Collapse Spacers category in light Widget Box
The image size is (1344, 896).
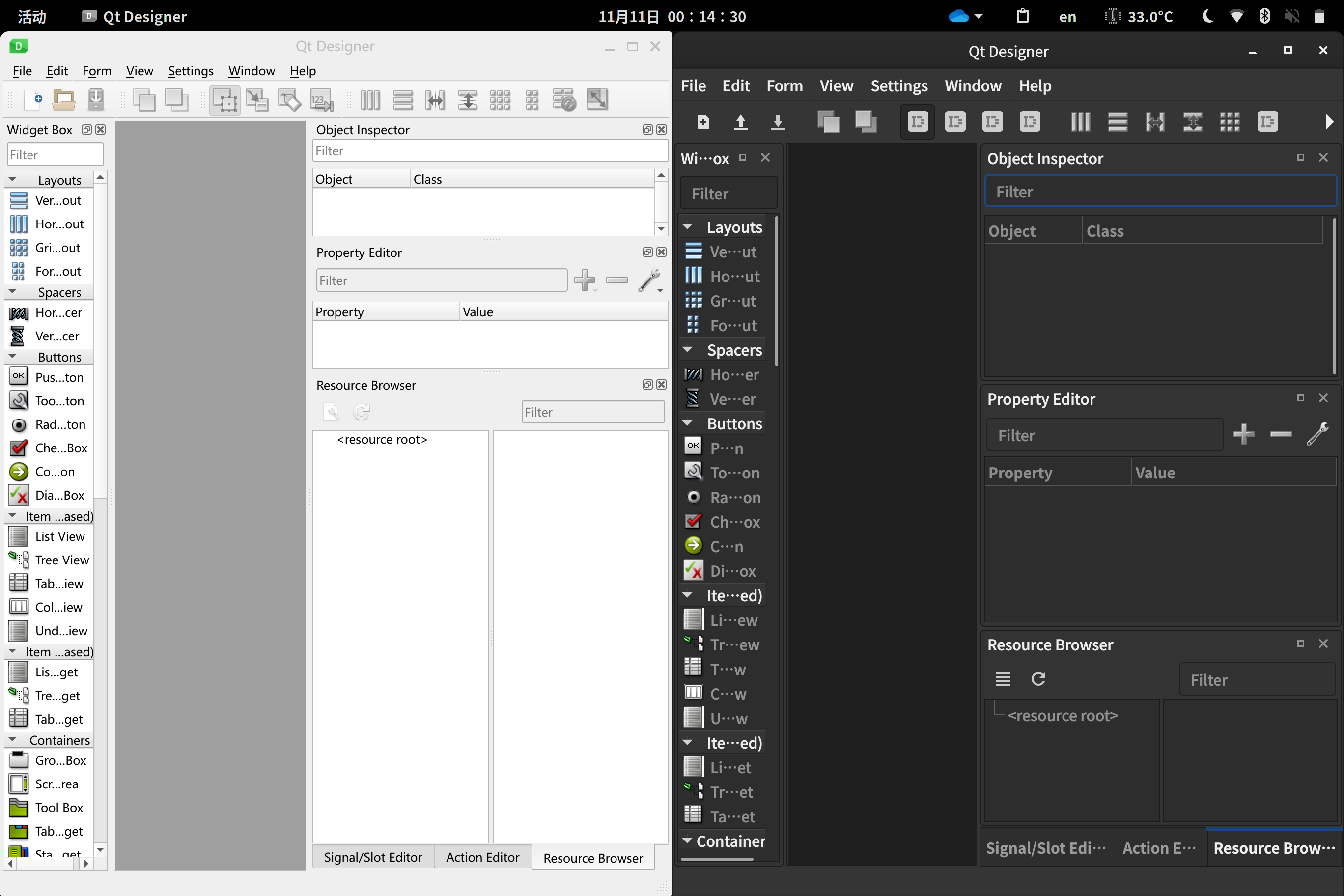(x=13, y=291)
